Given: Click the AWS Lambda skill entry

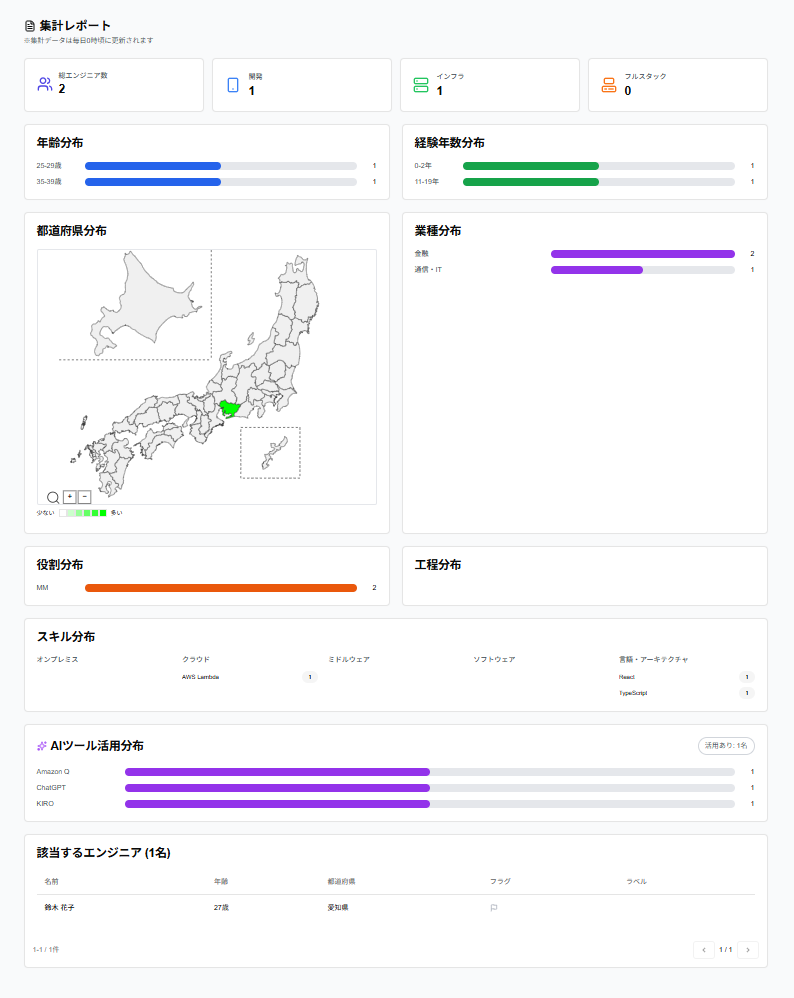Looking at the screenshot, I should click(x=201, y=677).
